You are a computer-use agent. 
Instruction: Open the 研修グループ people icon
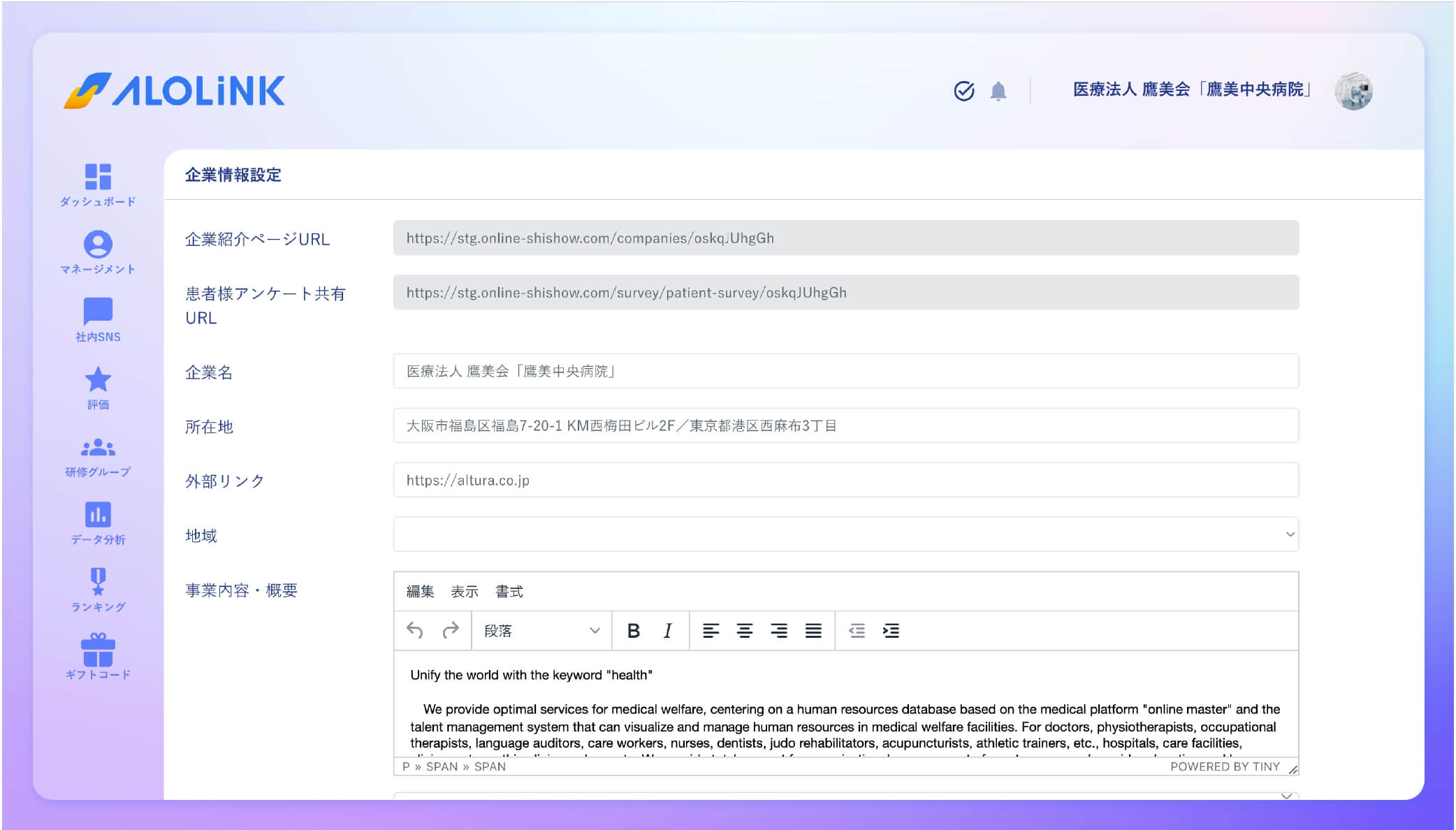click(98, 447)
